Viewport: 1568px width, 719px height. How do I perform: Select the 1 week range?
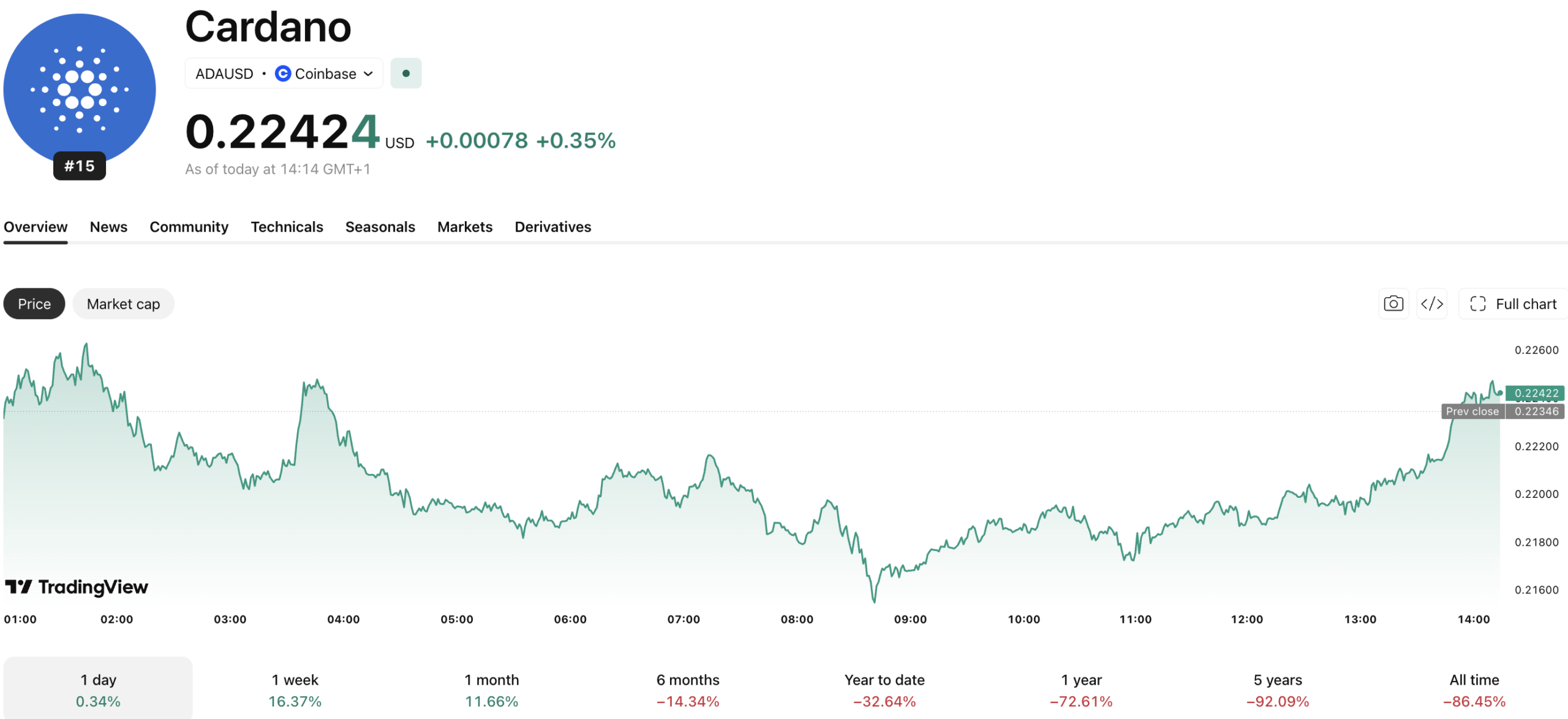pos(295,690)
